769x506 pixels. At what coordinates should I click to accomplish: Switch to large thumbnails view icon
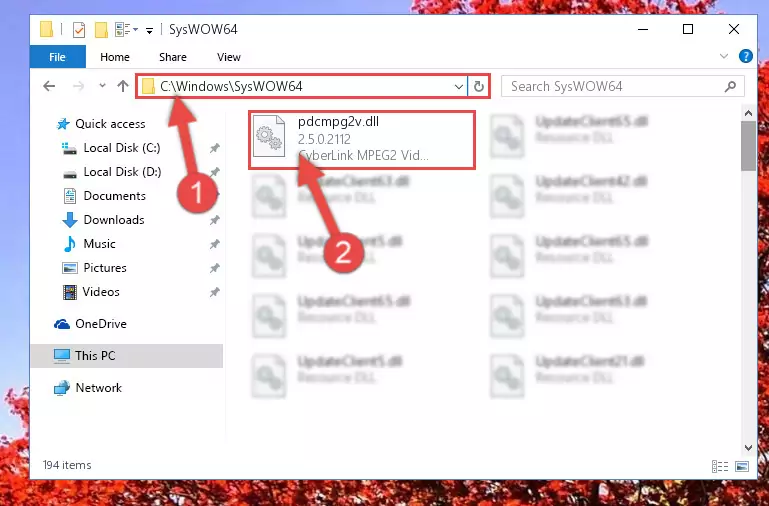[x=742, y=466]
